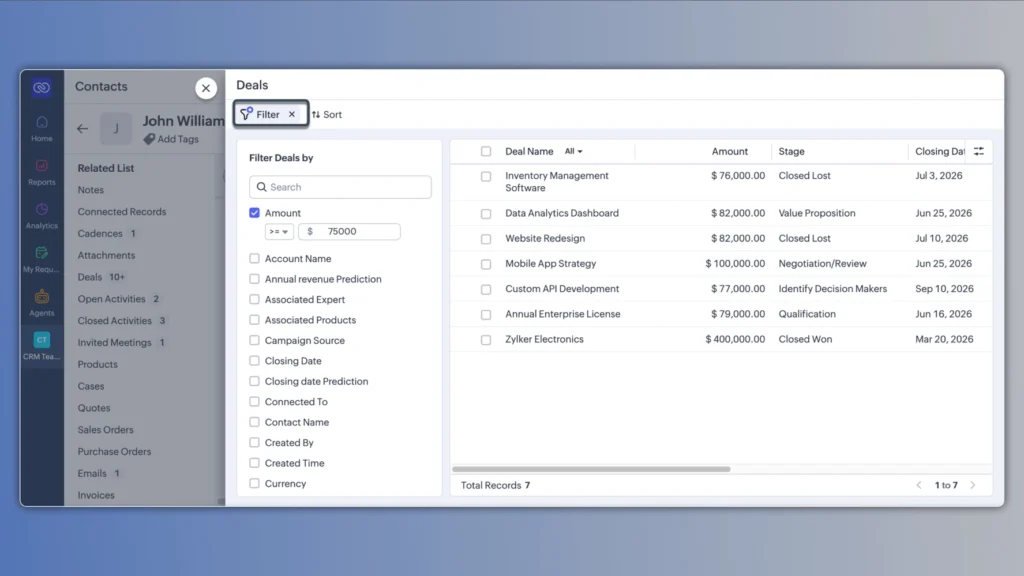Go to the next page arrow
The image size is (1024, 576).
point(972,485)
